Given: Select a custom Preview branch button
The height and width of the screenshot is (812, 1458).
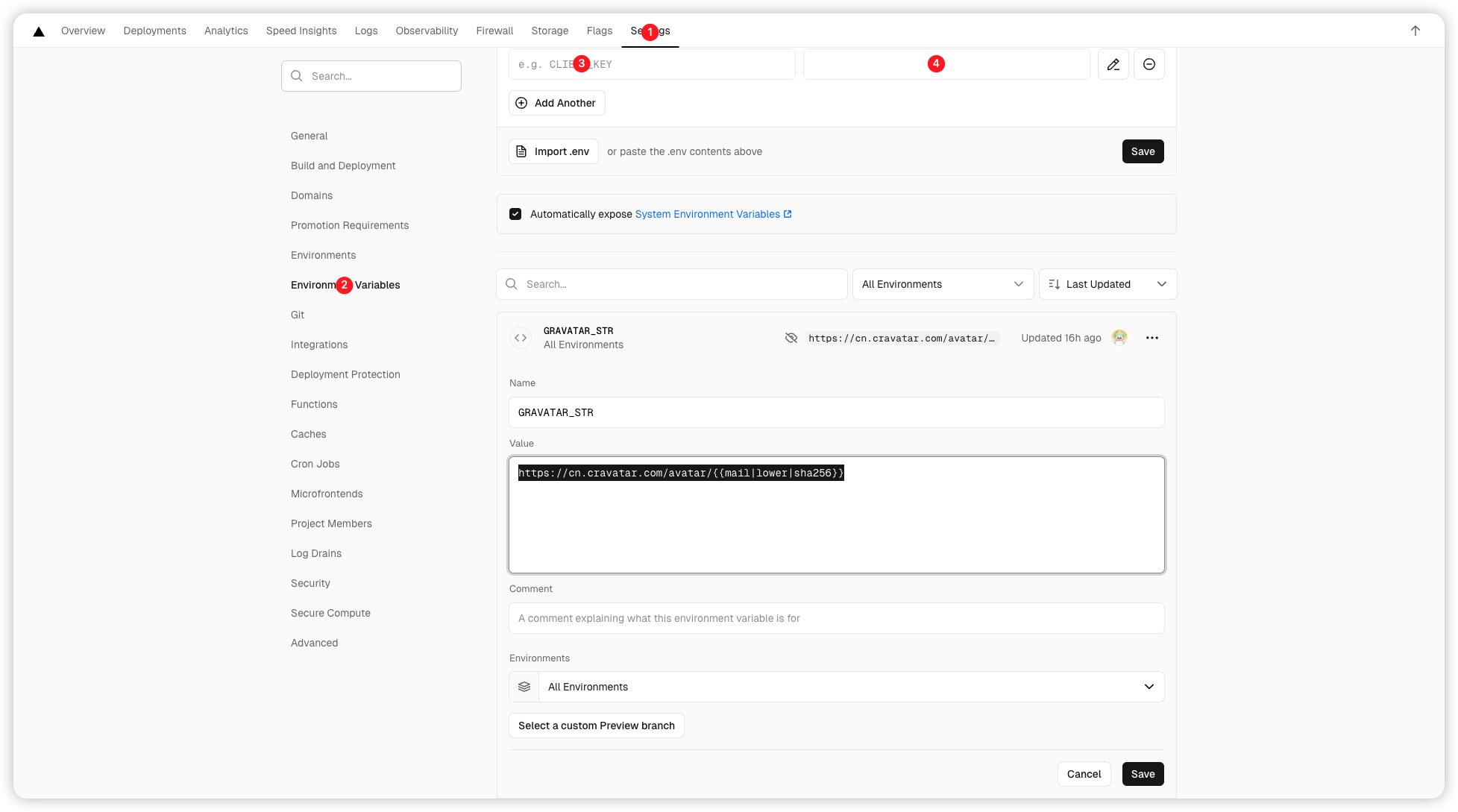Looking at the screenshot, I should (x=596, y=726).
